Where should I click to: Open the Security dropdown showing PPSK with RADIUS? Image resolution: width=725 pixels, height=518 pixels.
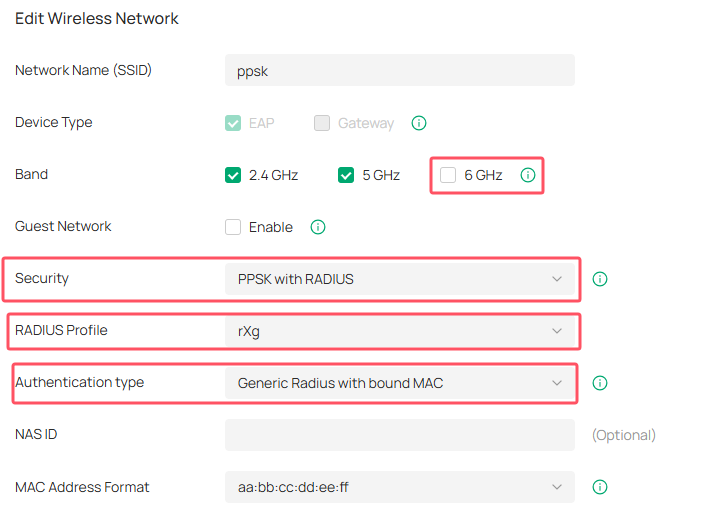pyautogui.click(x=400, y=279)
